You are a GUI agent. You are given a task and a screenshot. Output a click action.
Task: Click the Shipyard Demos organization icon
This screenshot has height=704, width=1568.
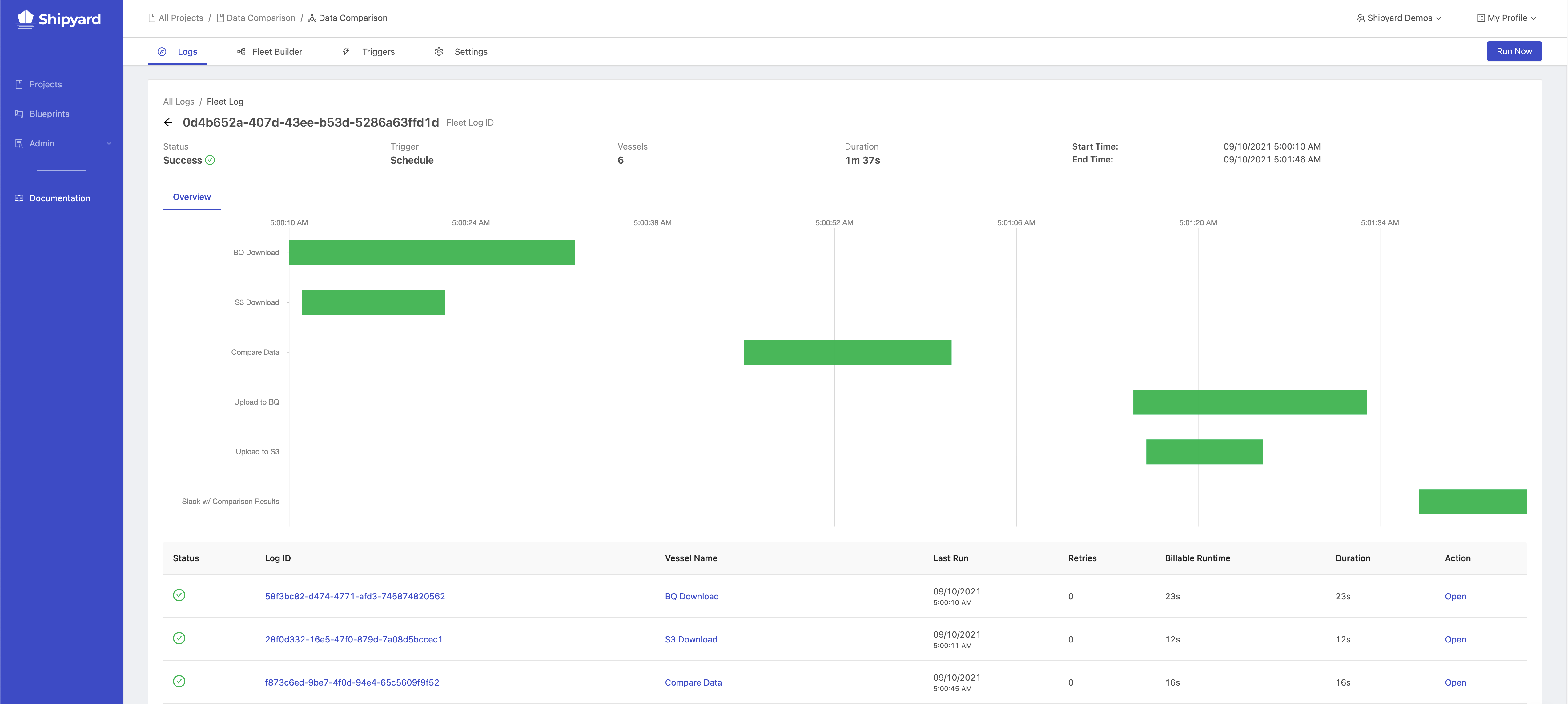click(1361, 18)
